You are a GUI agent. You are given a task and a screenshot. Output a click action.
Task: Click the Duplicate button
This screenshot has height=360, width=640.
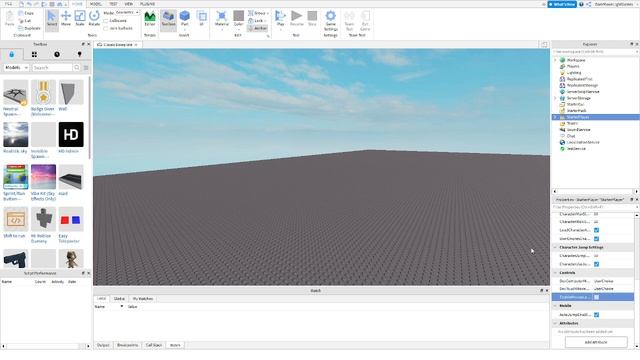(29, 28)
